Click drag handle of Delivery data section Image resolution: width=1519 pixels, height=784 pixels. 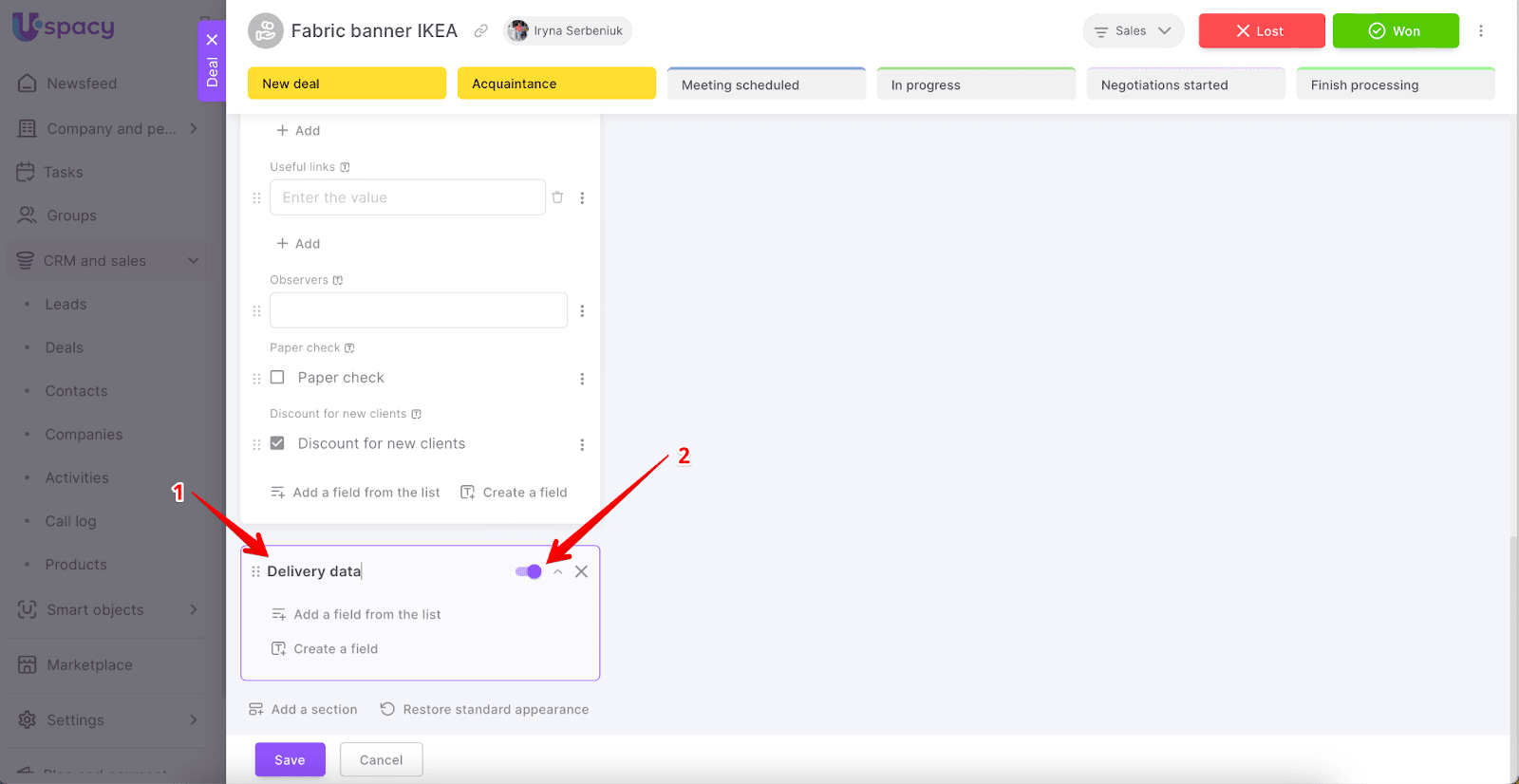(255, 571)
